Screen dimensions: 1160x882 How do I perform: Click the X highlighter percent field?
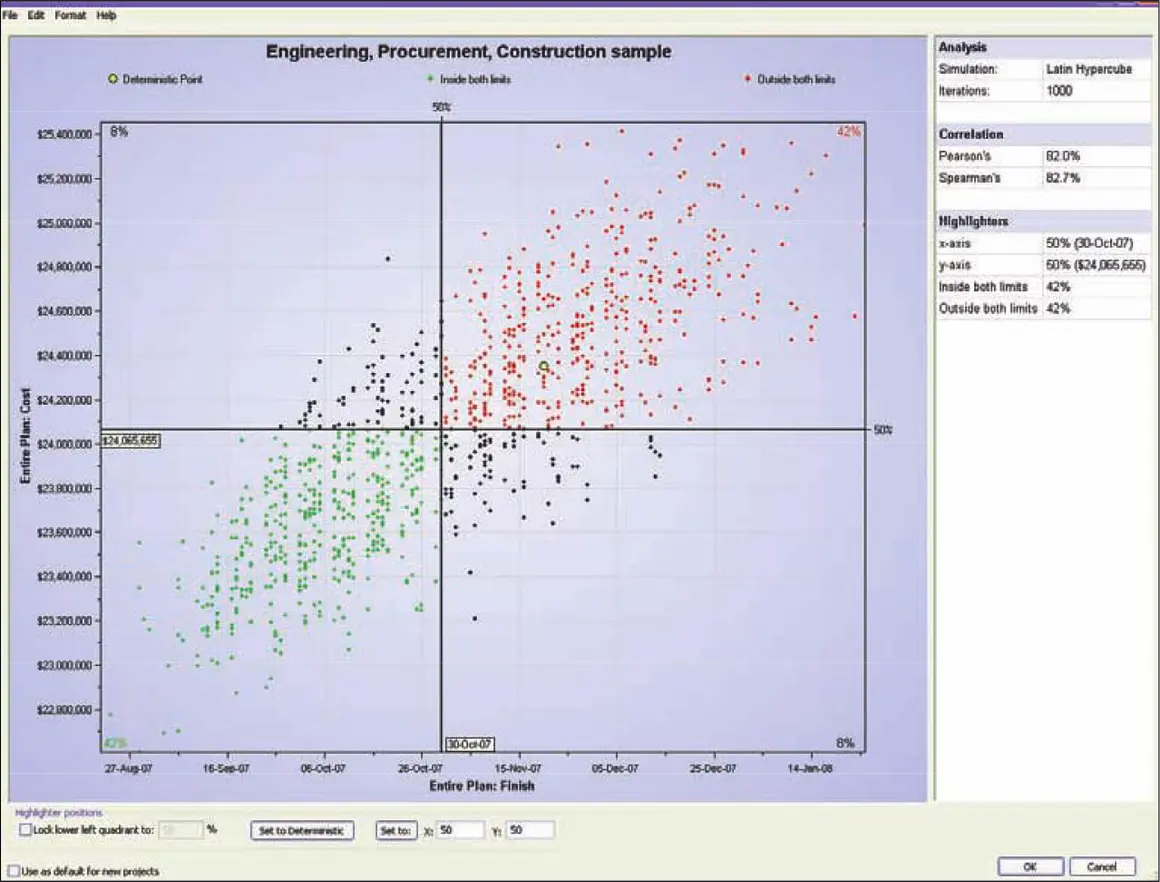point(459,830)
